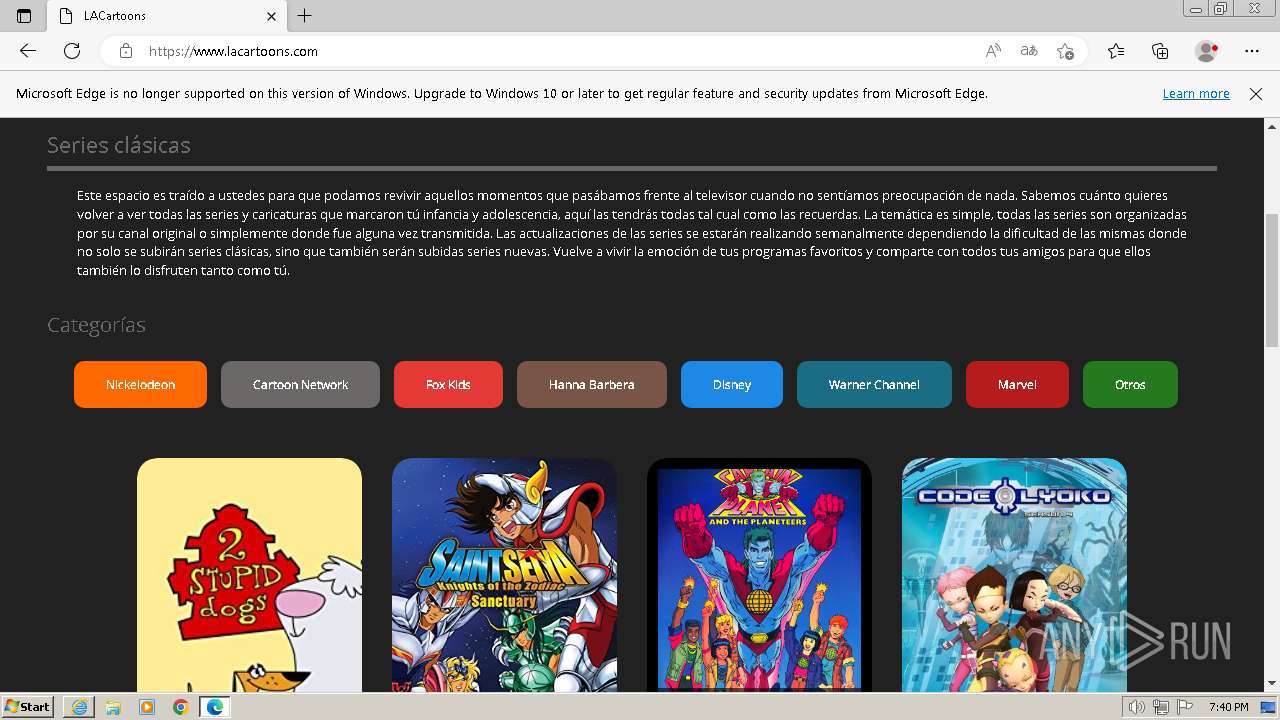The width and height of the screenshot is (1280, 720).
Task: Click the Categorías heading
Action: click(x=96, y=325)
